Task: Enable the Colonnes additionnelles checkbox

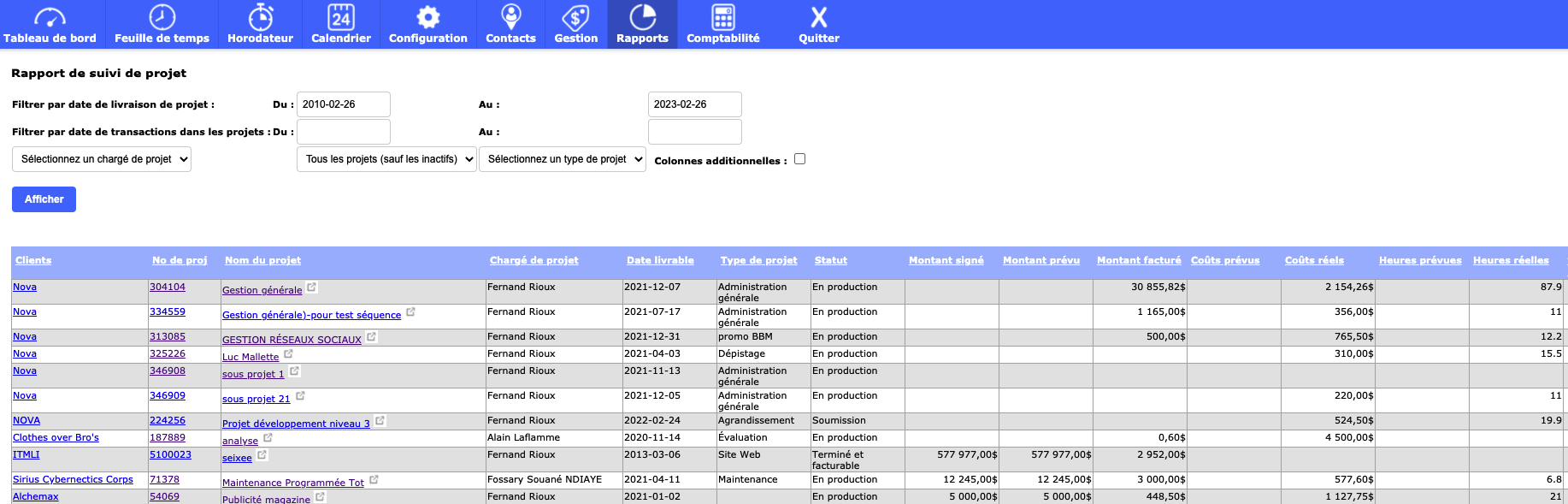Action: [799, 159]
